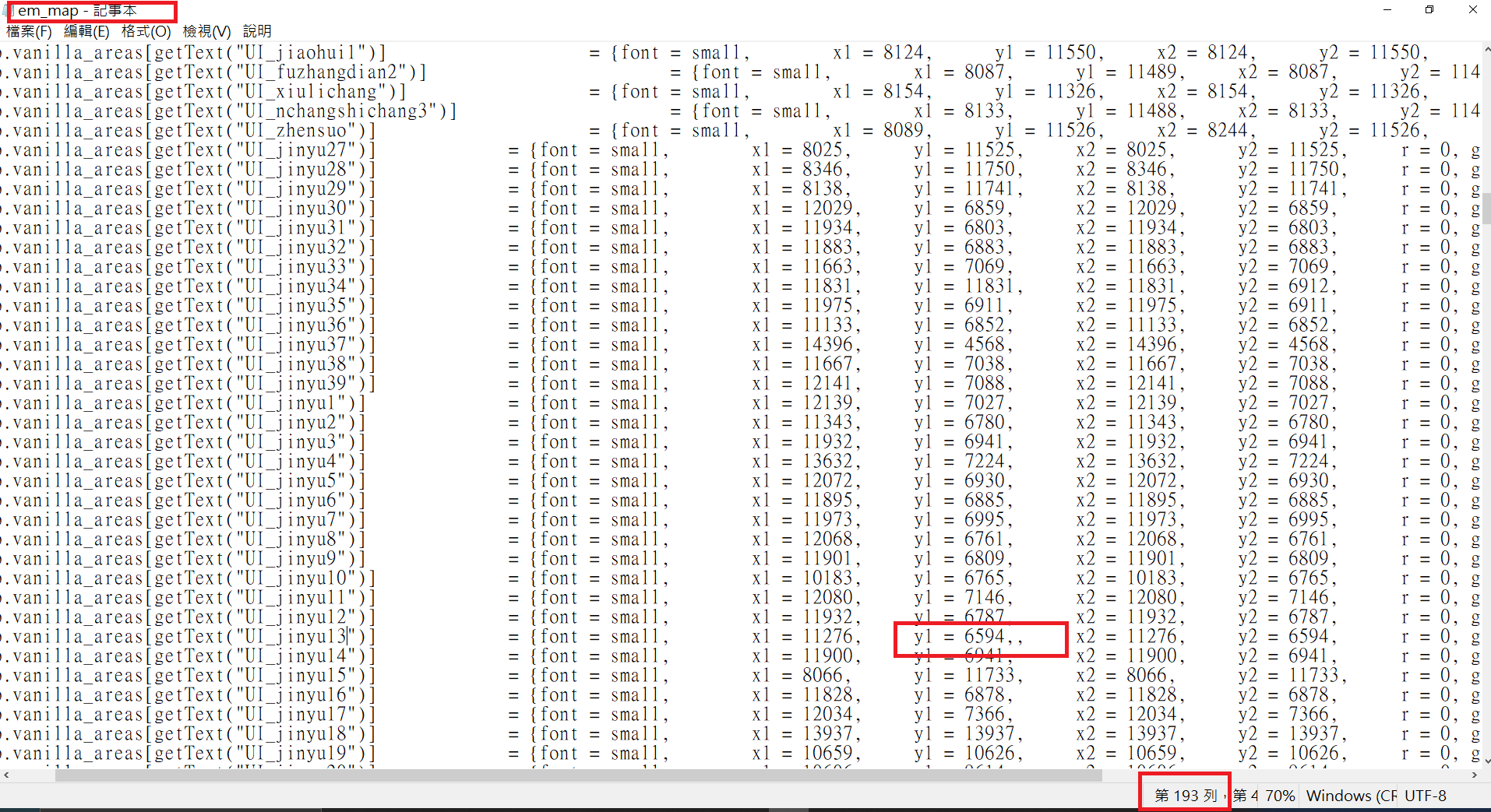Open the 說明 help menu

click(x=257, y=31)
